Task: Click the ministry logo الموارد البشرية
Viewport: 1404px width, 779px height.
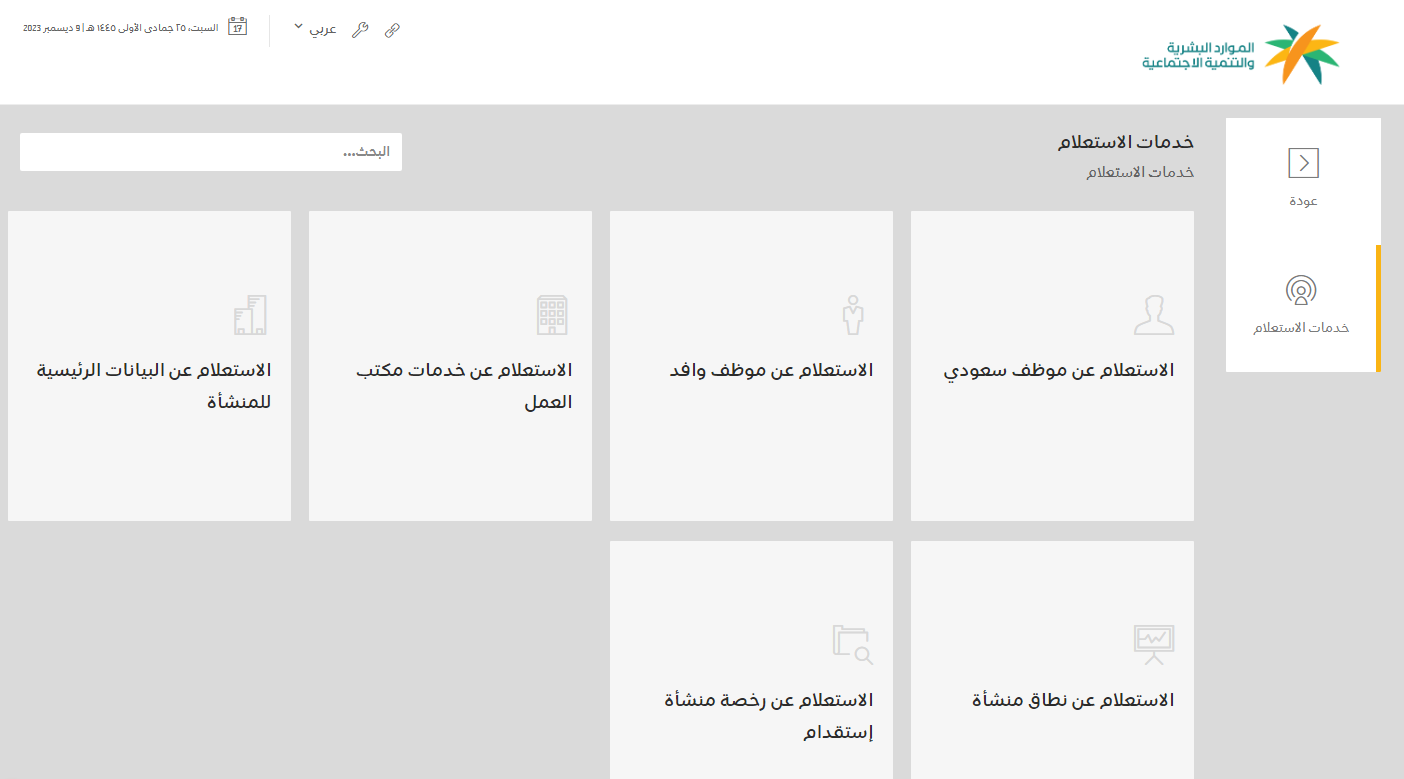Action: [1241, 55]
